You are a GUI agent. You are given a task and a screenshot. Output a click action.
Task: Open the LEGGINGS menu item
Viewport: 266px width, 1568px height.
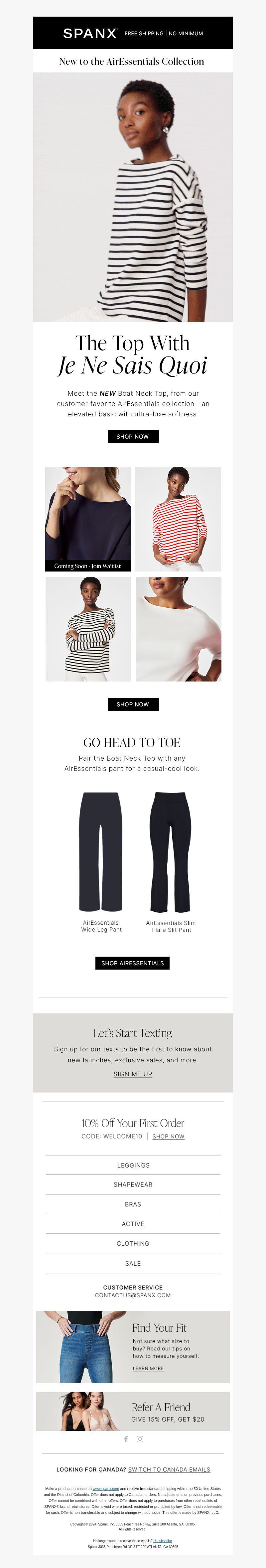(x=133, y=1165)
